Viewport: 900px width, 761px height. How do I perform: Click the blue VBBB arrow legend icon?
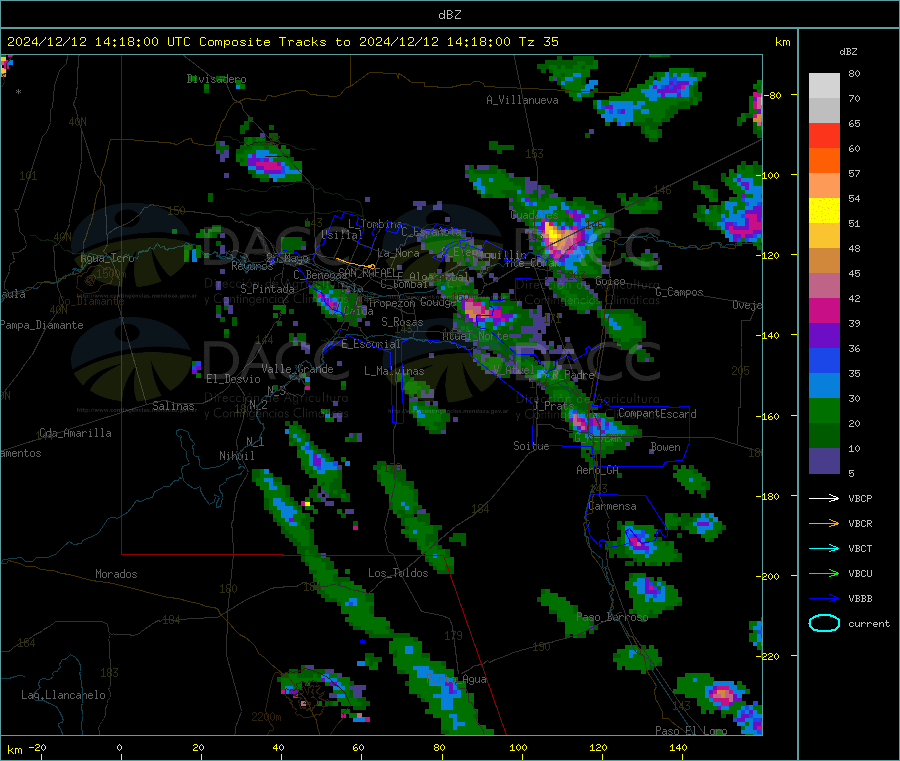pos(824,598)
